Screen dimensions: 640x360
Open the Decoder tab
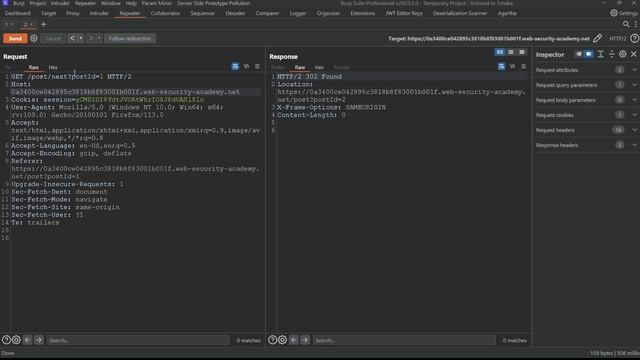pyautogui.click(x=235, y=13)
